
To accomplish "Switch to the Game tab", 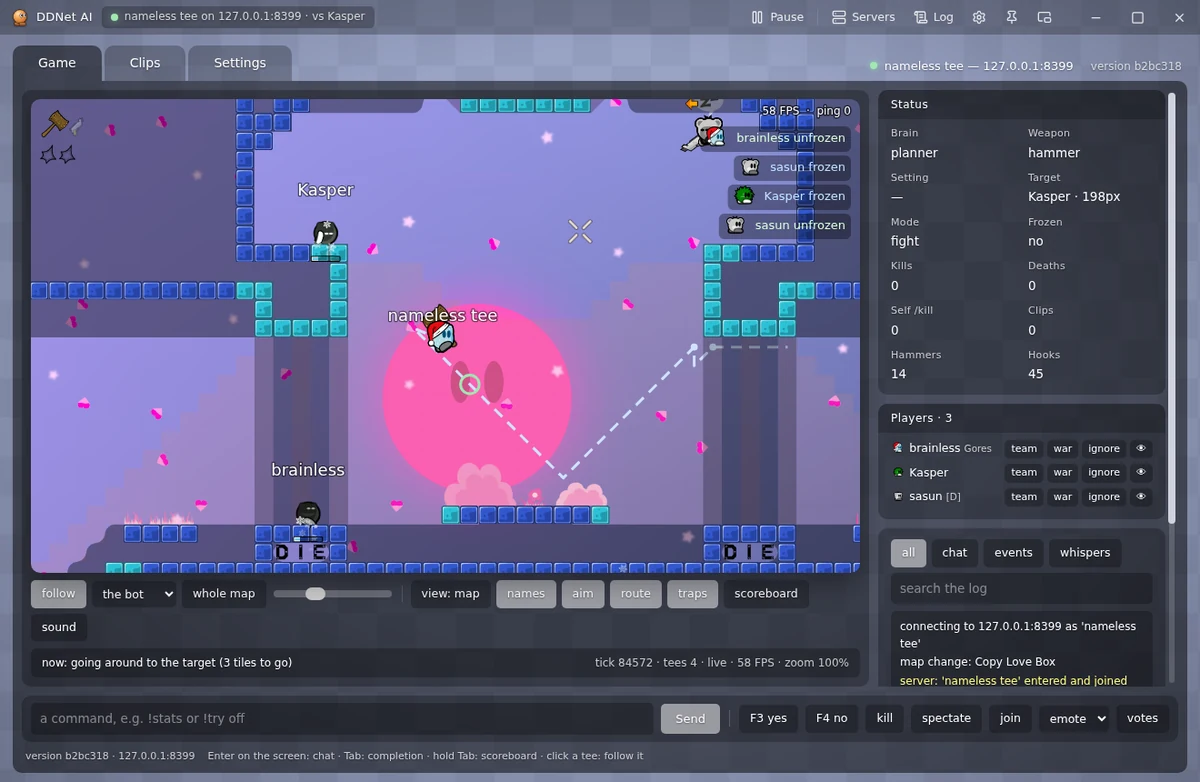I will click(x=57, y=62).
